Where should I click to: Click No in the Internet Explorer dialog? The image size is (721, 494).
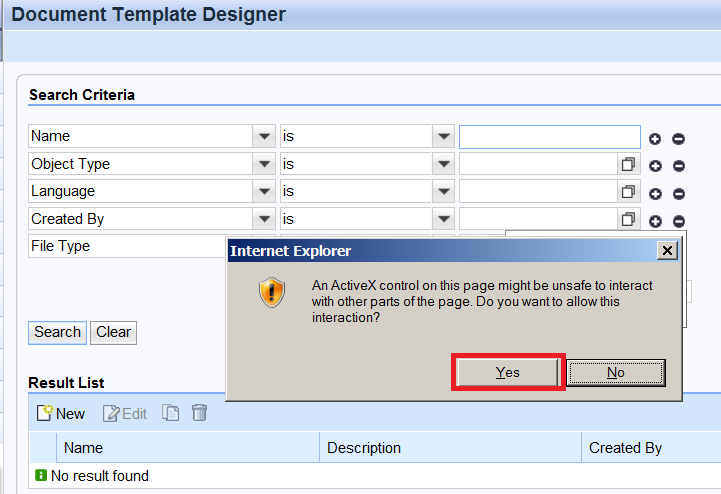tap(616, 372)
